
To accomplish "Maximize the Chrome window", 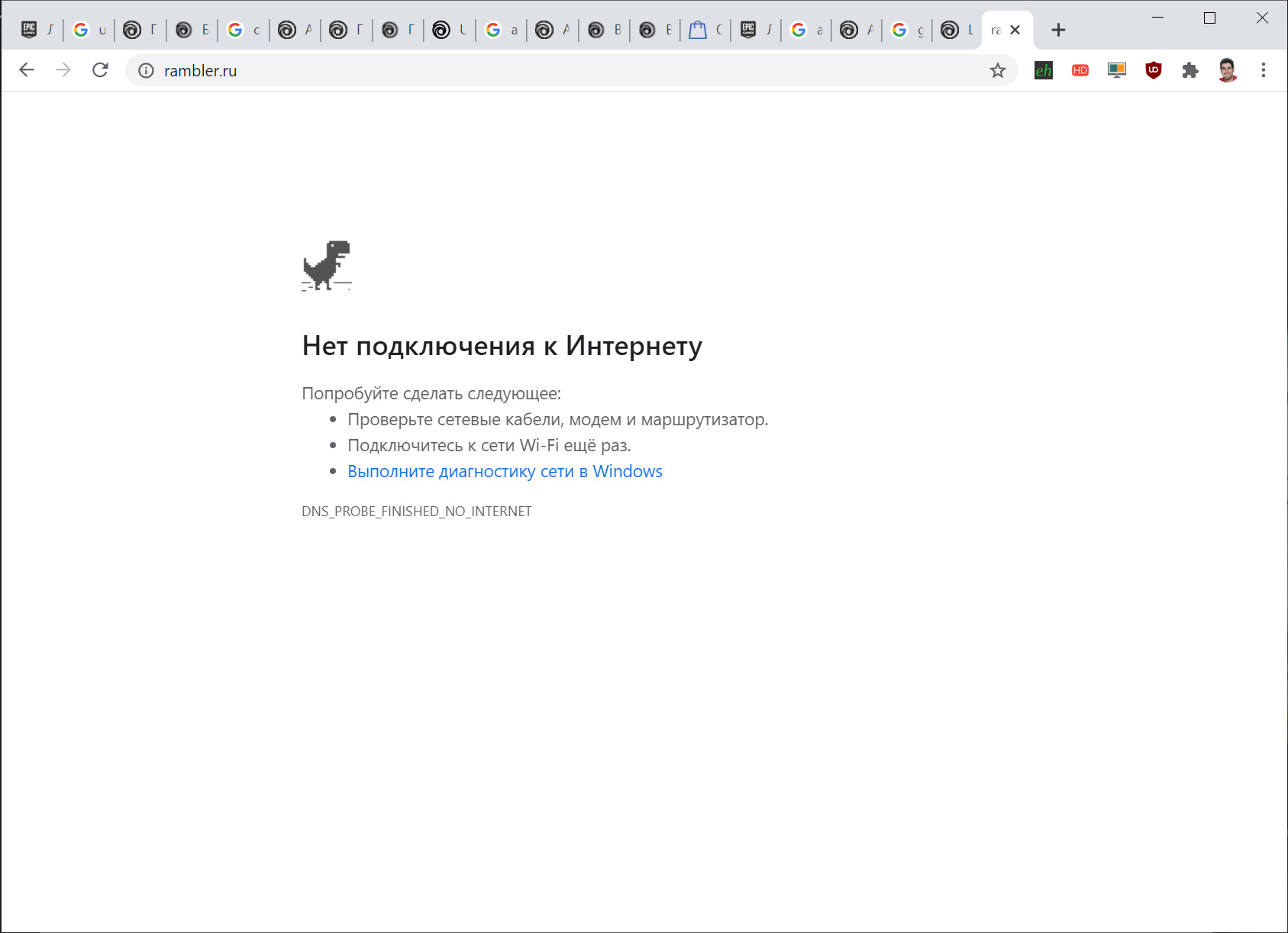I will [1209, 18].
